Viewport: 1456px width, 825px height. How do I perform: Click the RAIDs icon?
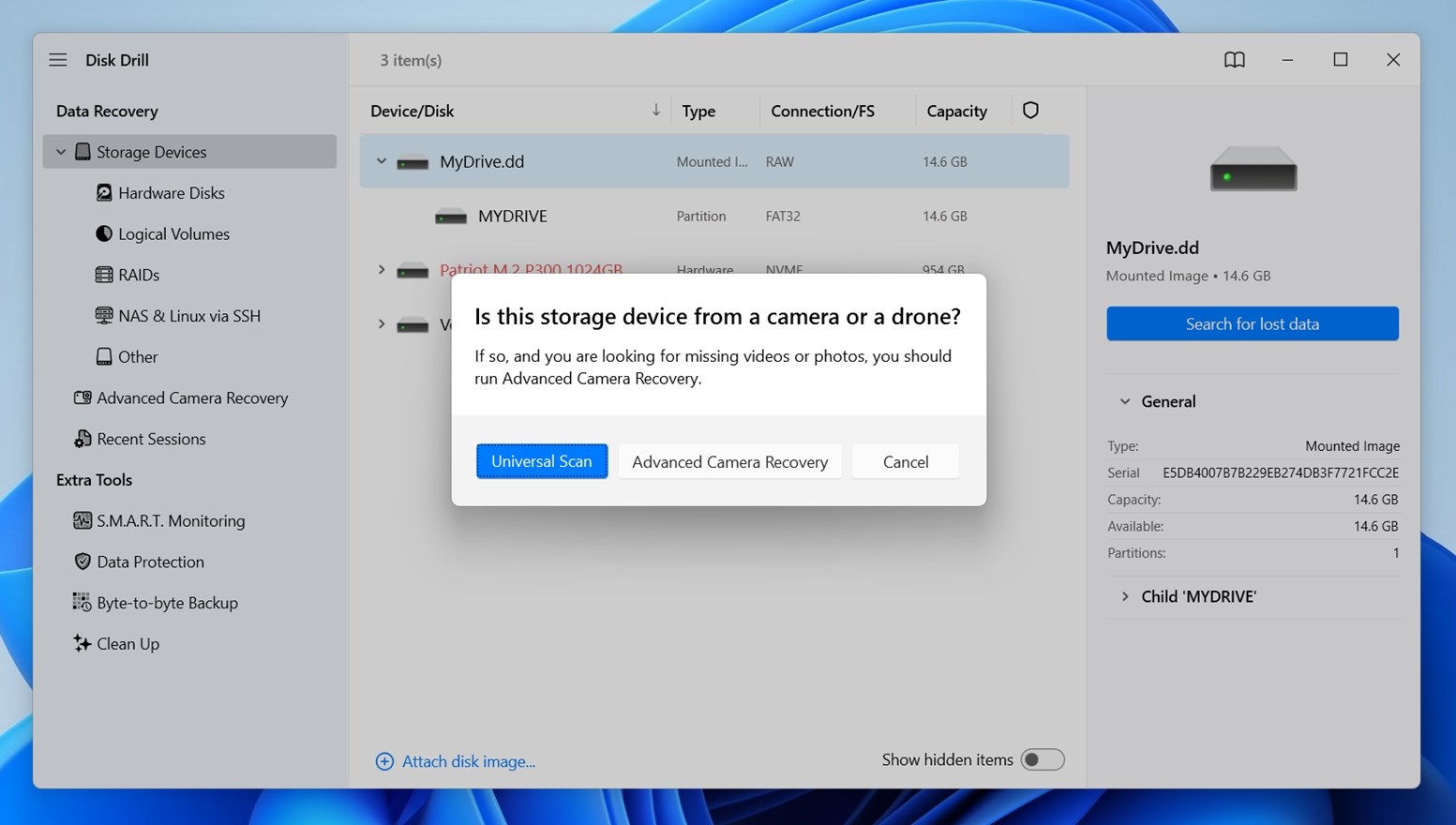pyautogui.click(x=104, y=275)
